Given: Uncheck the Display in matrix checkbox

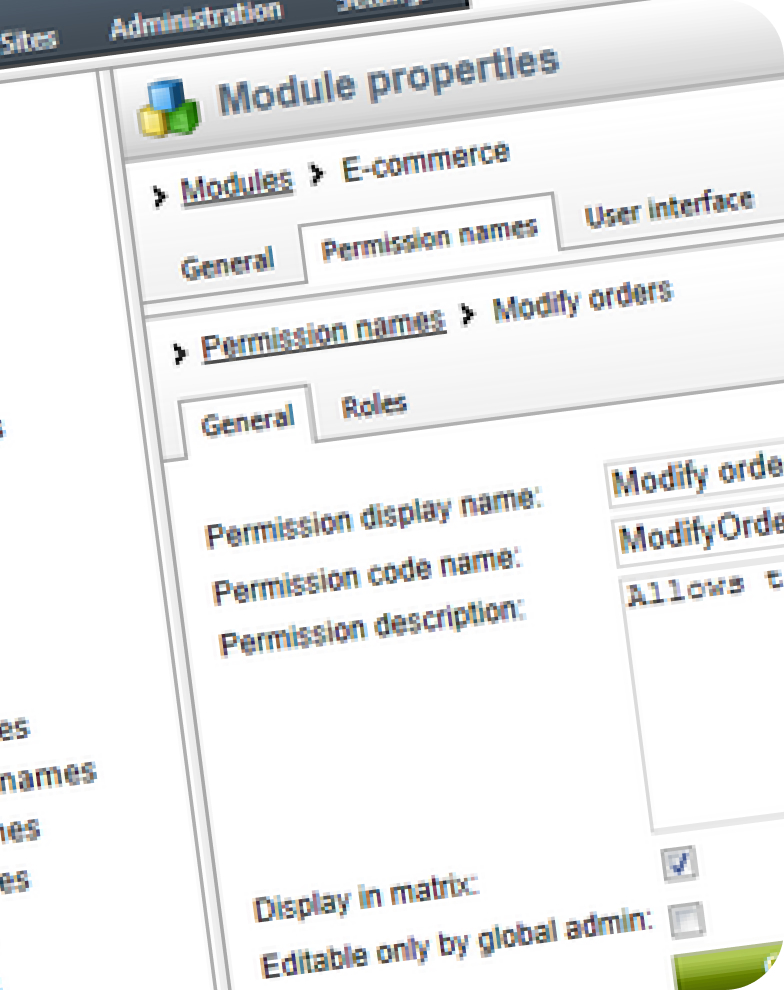Looking at the screenshot, I should (x=679, y=864).
